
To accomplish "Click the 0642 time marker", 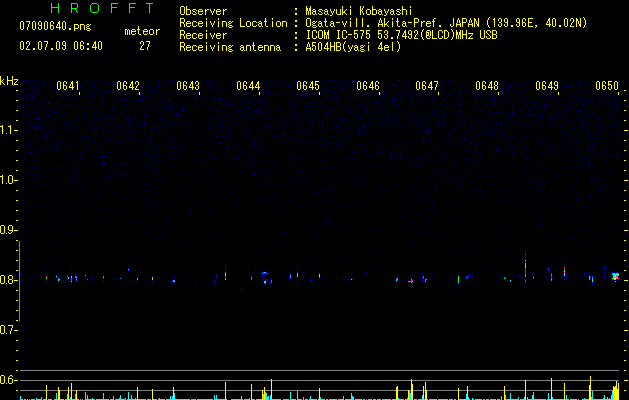I will pyautogui.click(x=128, y=86).
